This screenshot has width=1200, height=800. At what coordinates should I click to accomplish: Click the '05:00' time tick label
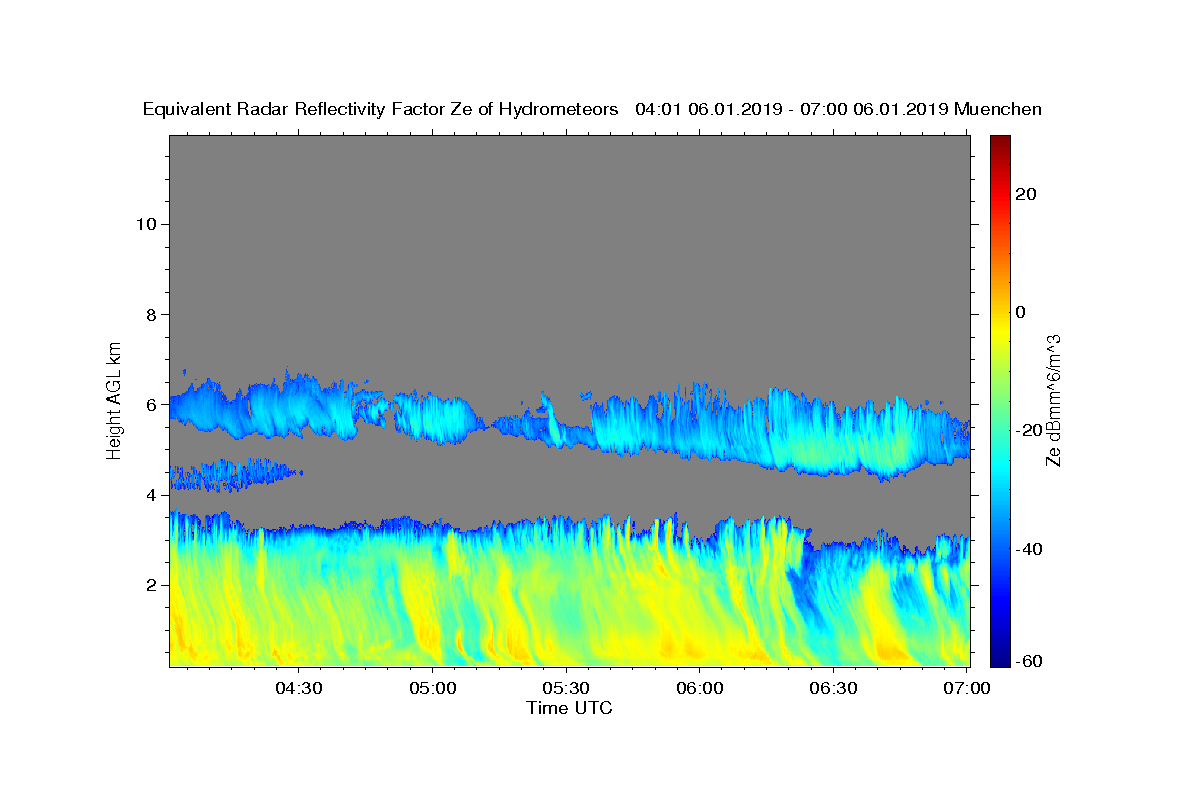pos(432,688)
